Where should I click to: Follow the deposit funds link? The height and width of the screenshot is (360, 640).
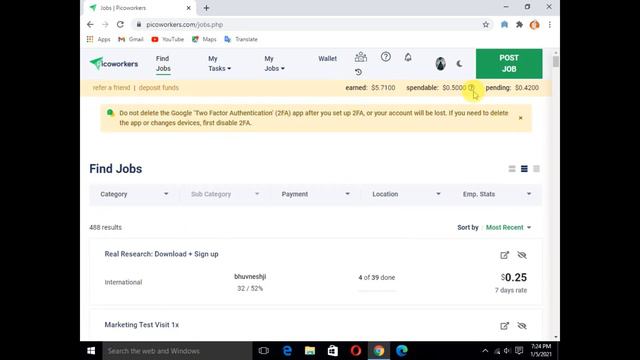(x=159, y=88)
